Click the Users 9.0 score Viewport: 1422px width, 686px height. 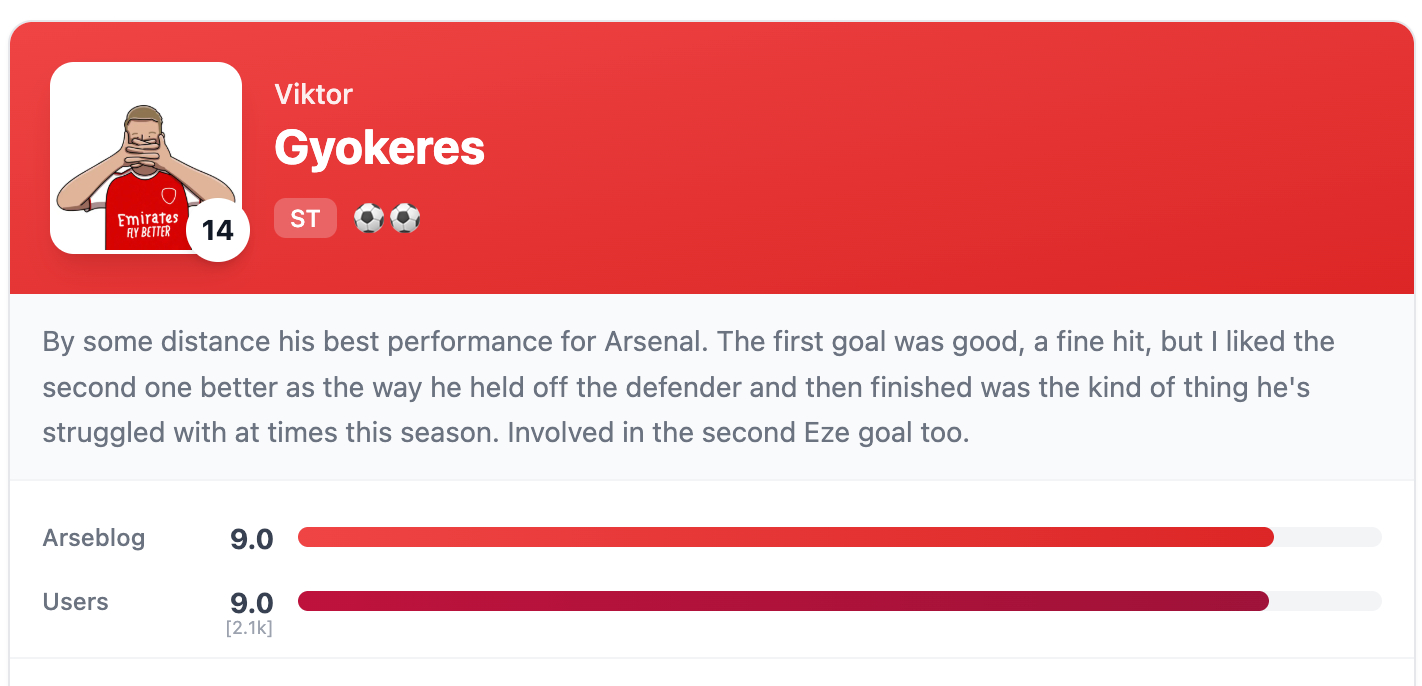(251, 603)
